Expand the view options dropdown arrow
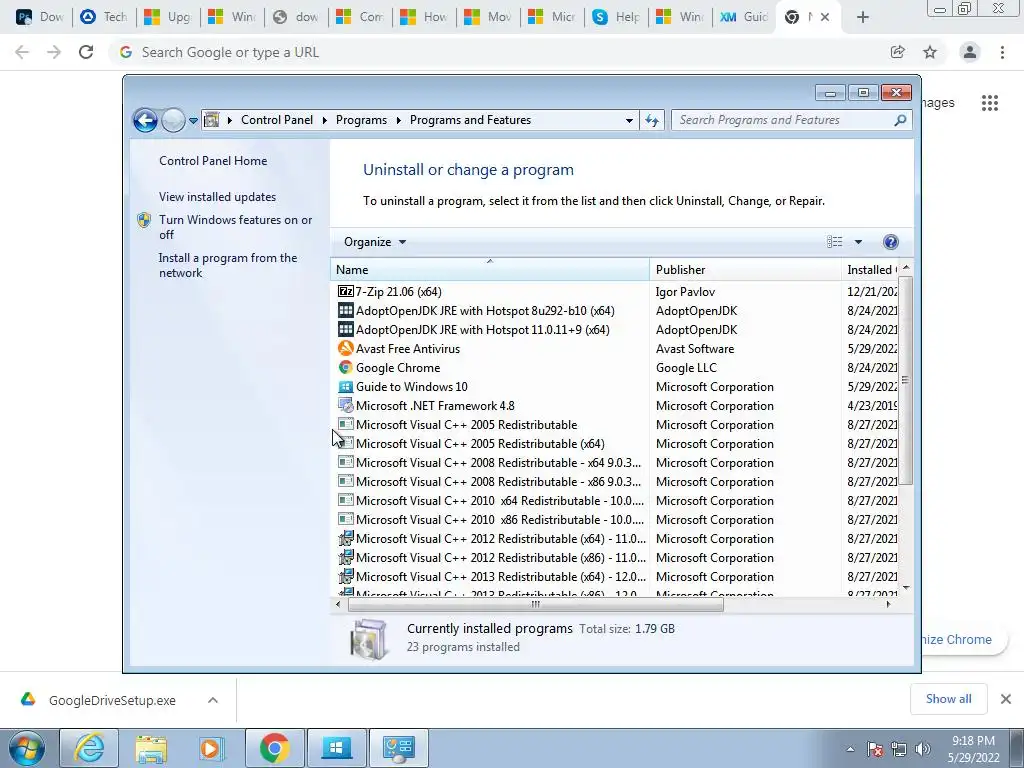 (858, 242)
